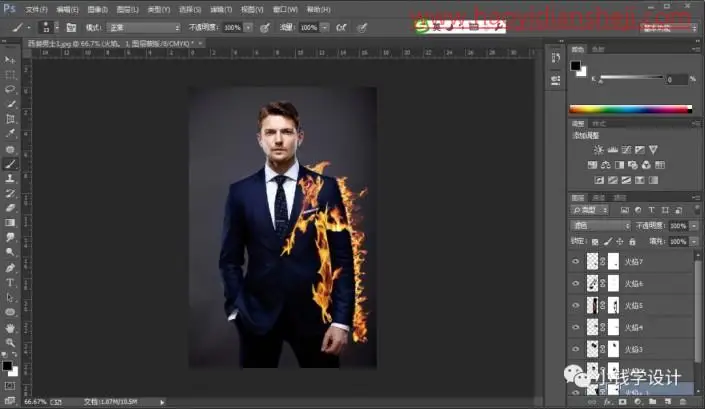Open layer opacity dropdown arrow
The width and height of the screenshot is (705, 409).
tap(695, 226)
